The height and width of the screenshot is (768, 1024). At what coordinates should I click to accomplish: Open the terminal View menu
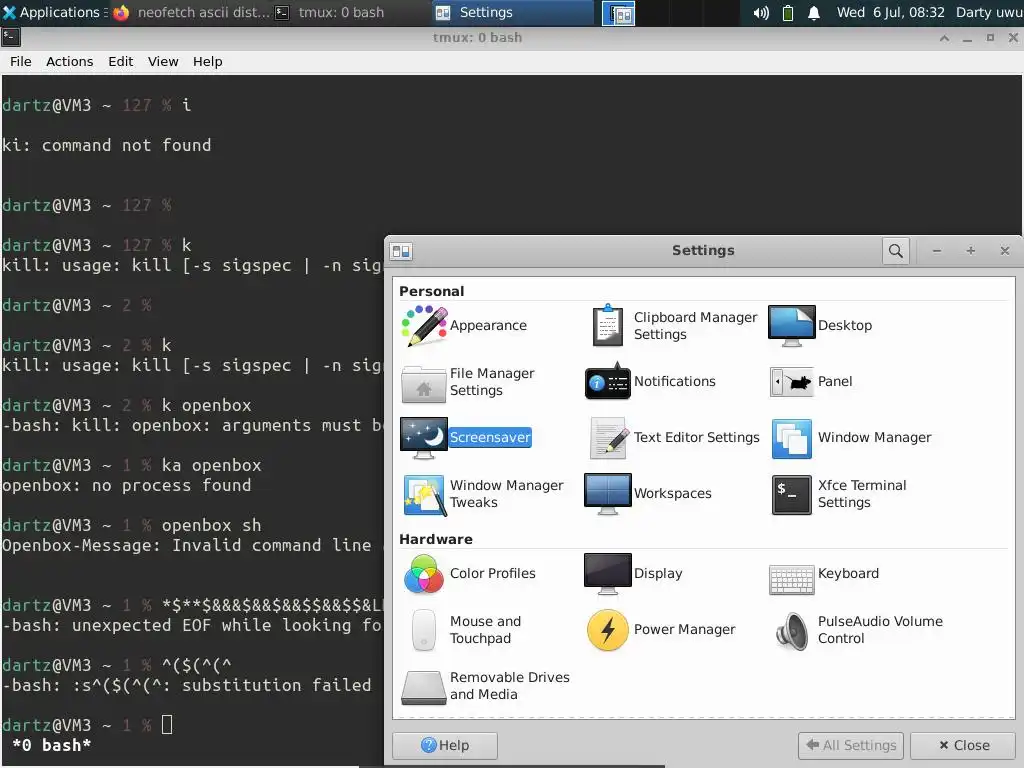coord(163,61)
